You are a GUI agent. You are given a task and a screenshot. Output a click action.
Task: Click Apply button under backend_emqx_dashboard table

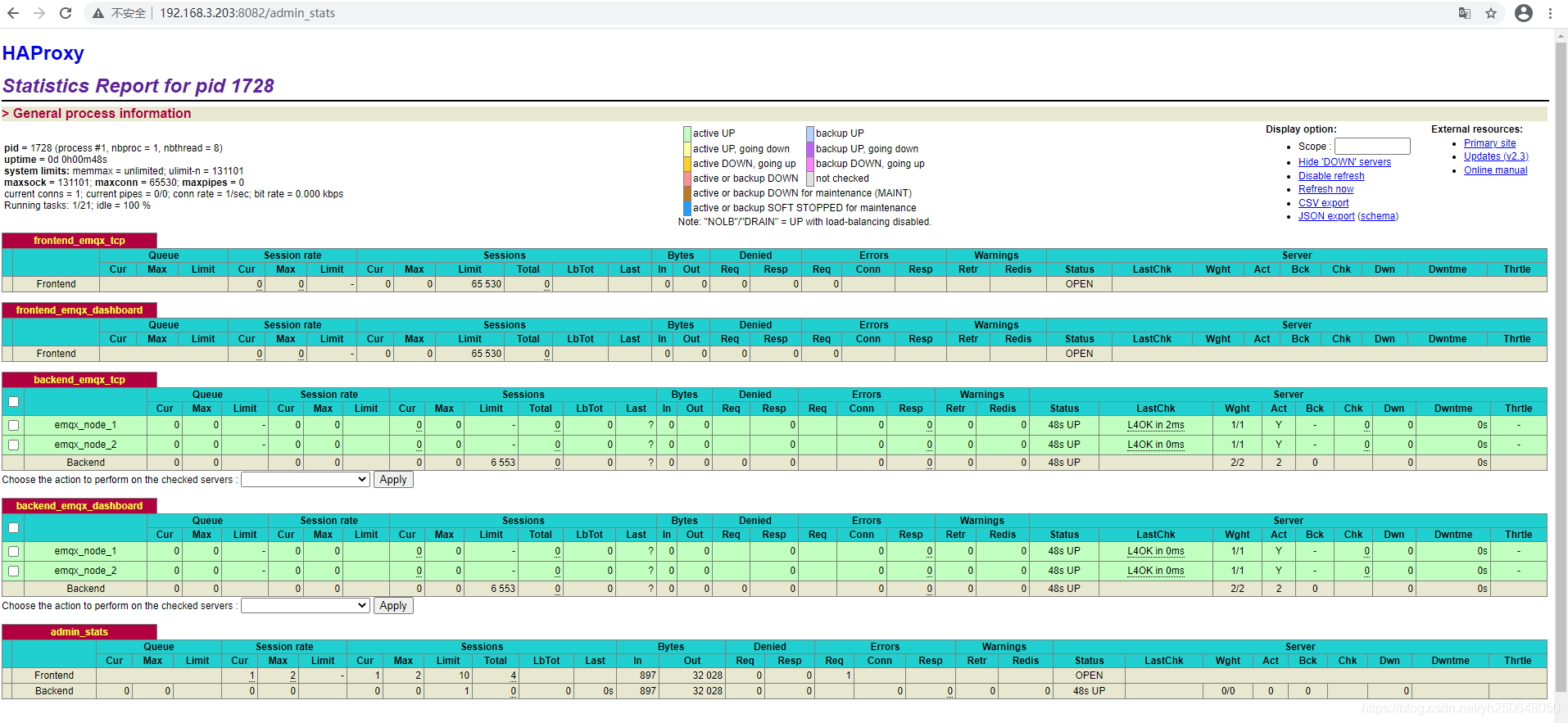click(x=393, y=606)
